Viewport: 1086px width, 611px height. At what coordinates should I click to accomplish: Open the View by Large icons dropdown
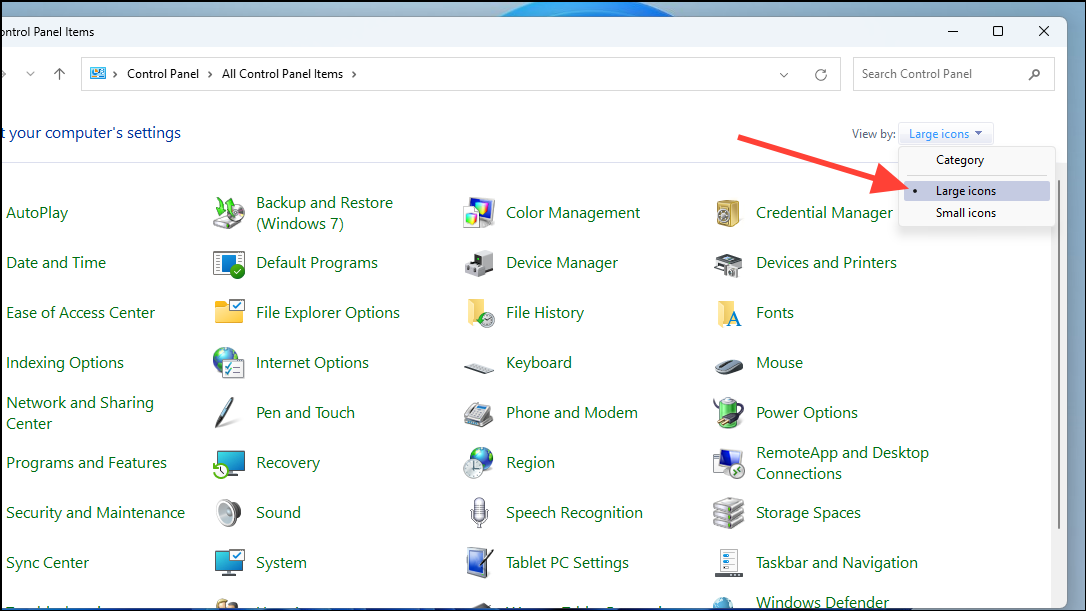pyautogui.click(x=945, y=134)
